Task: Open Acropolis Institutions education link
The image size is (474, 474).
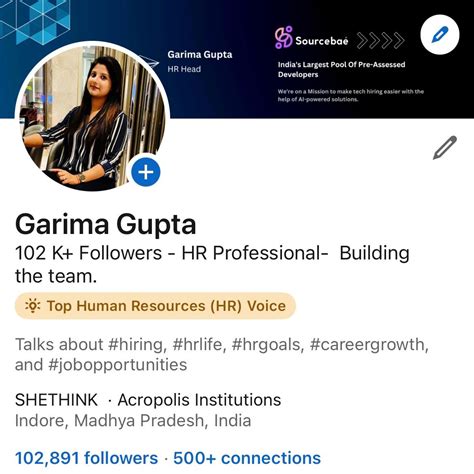Action: point(199,400)
